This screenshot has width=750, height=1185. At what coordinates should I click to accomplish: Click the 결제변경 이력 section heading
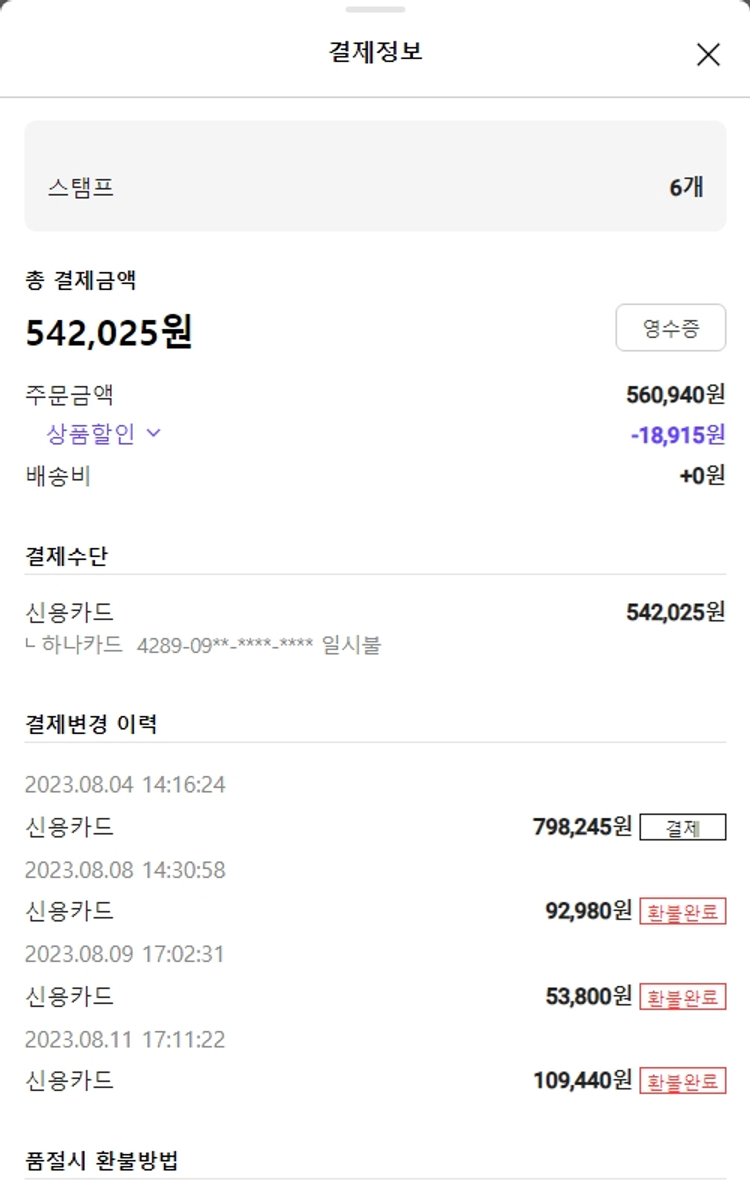point(91,724)
